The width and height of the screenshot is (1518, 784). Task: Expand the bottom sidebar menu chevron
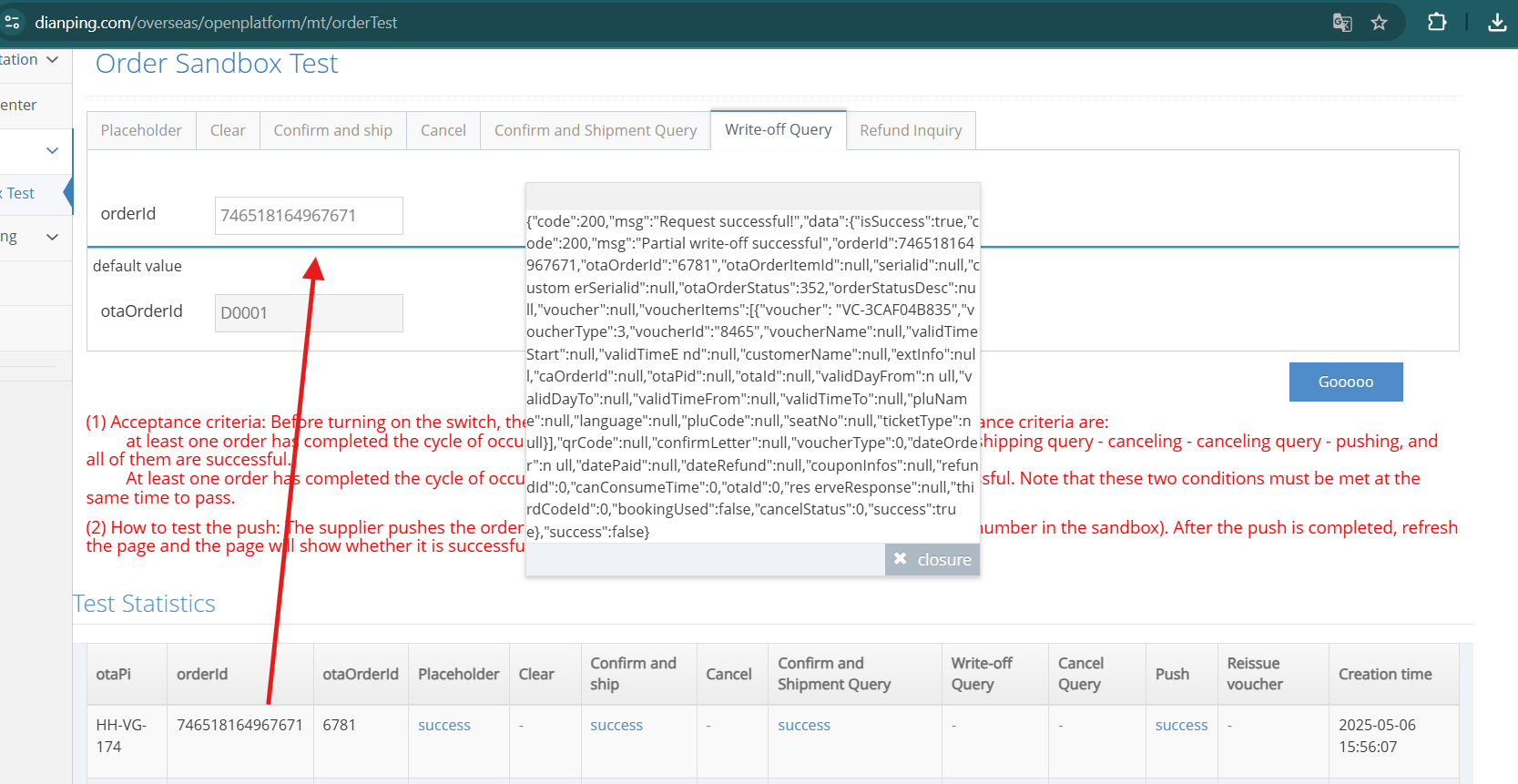click(x=52, y=238)
